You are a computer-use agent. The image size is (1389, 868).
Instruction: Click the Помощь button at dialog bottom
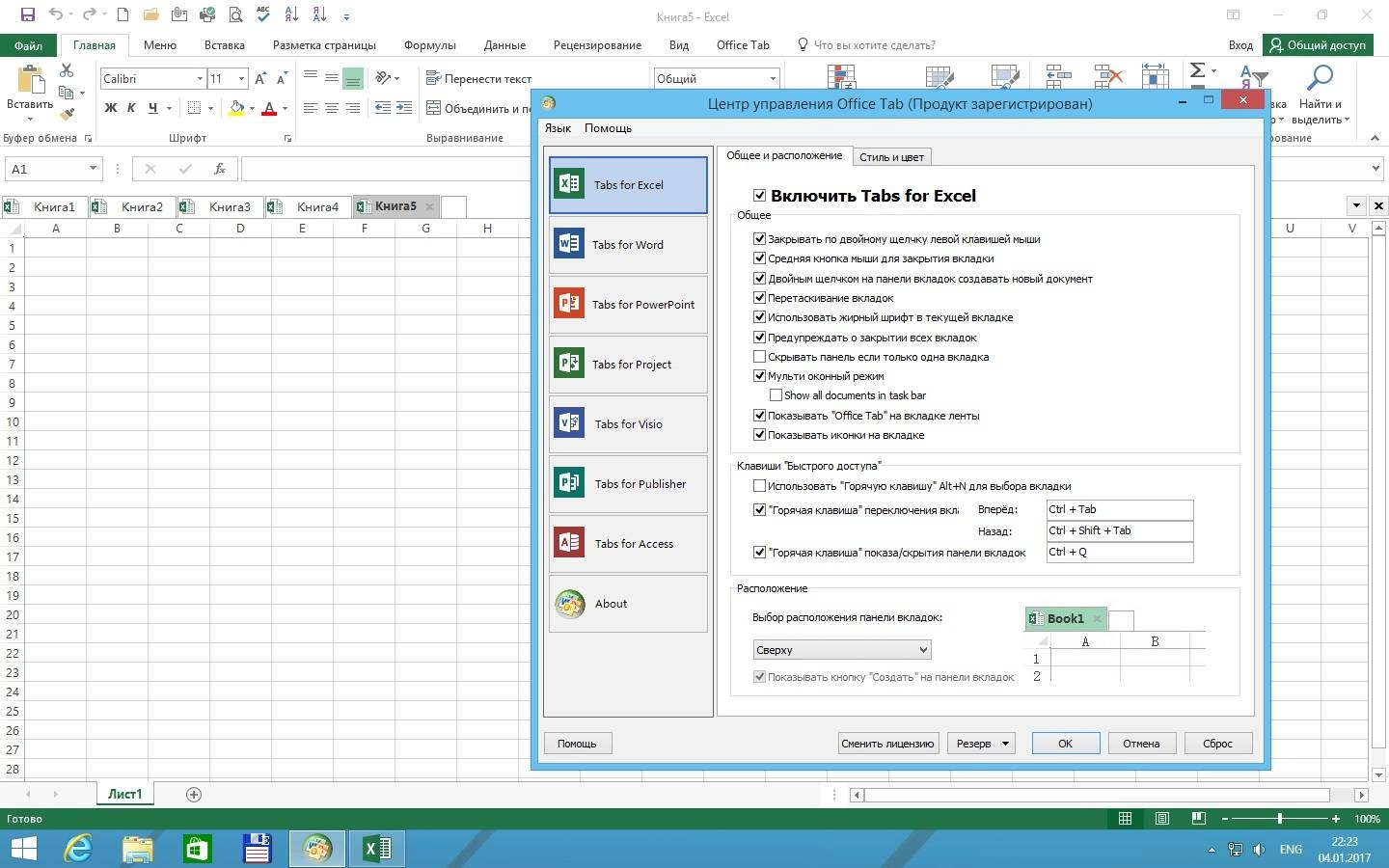577,744
